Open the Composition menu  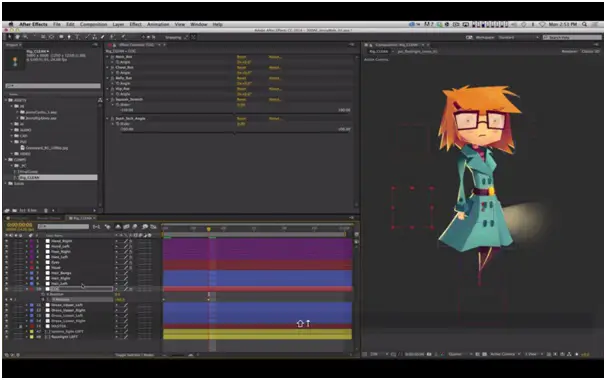[x=94, y=24]
